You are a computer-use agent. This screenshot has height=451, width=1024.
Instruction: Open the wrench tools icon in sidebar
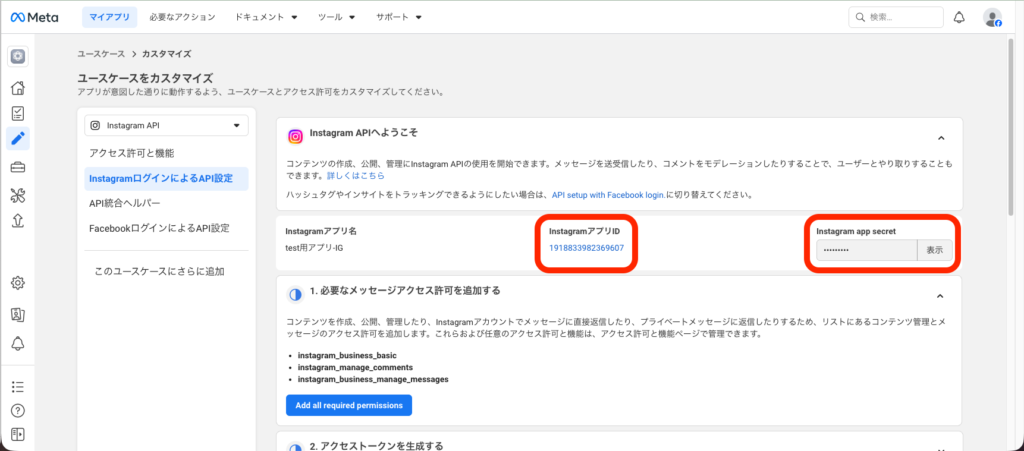(x=17, y=194)
